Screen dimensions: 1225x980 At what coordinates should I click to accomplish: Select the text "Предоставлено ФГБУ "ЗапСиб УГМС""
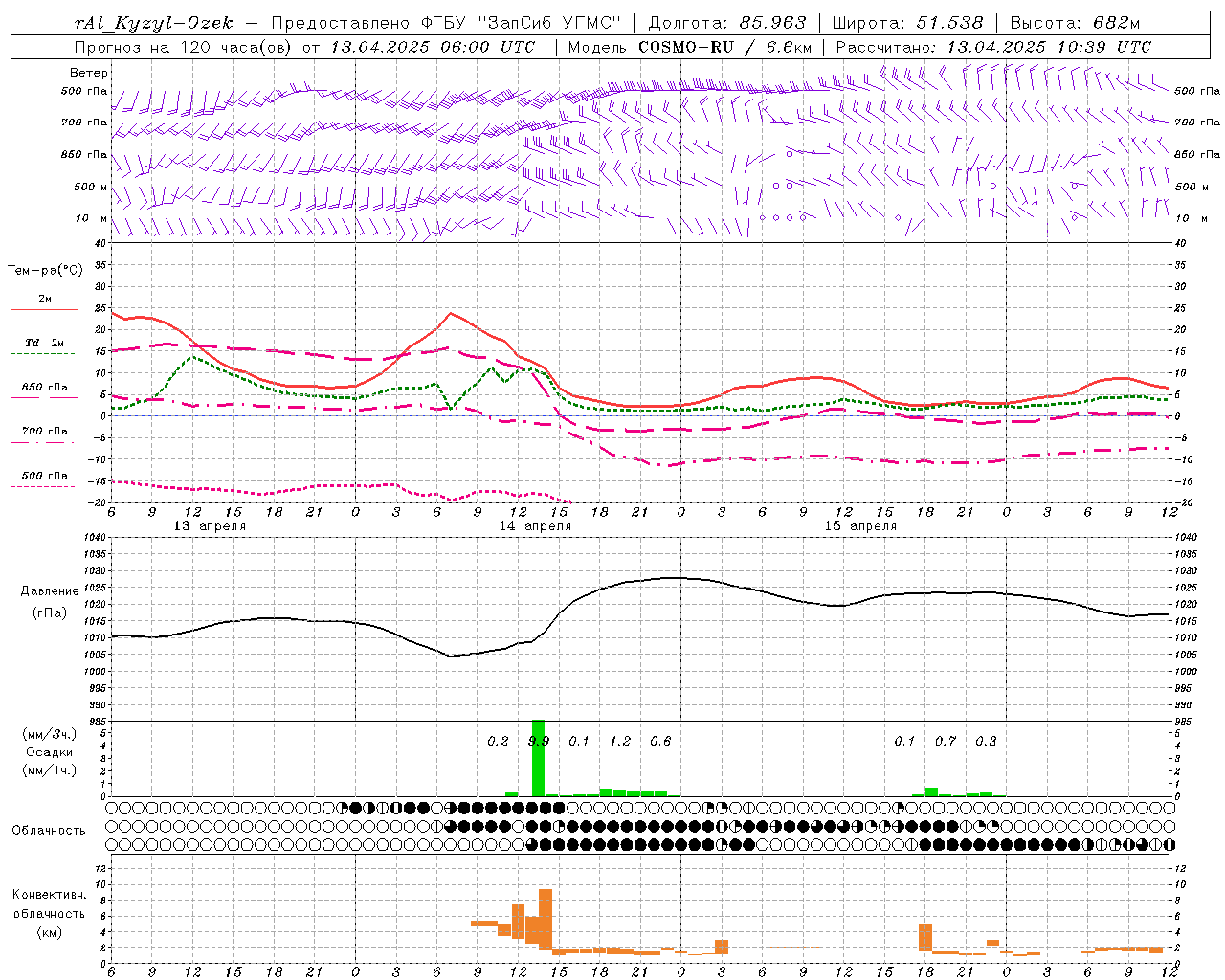(447, 23)
